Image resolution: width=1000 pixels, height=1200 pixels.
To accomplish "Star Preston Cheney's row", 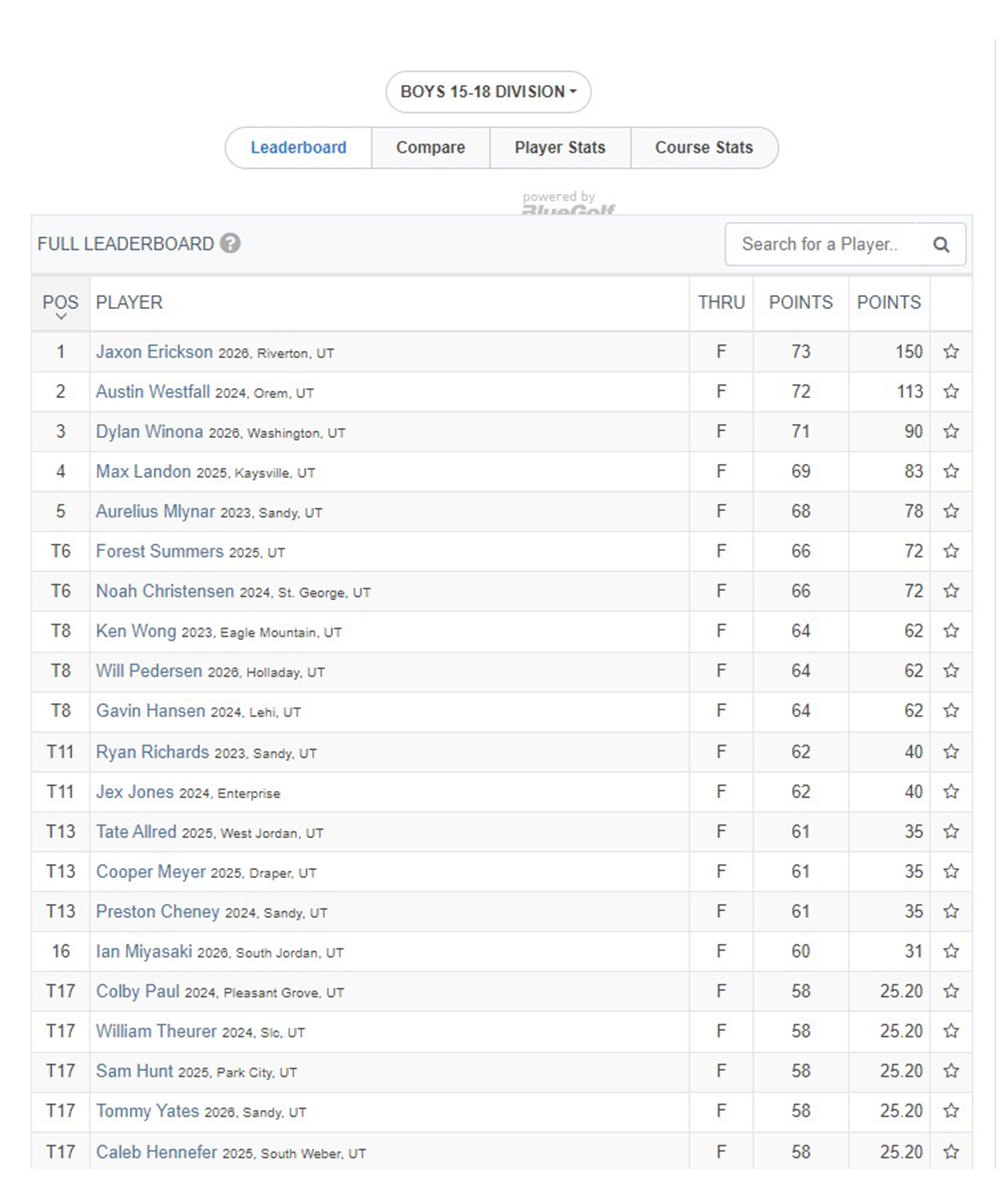I will point(951,912).
